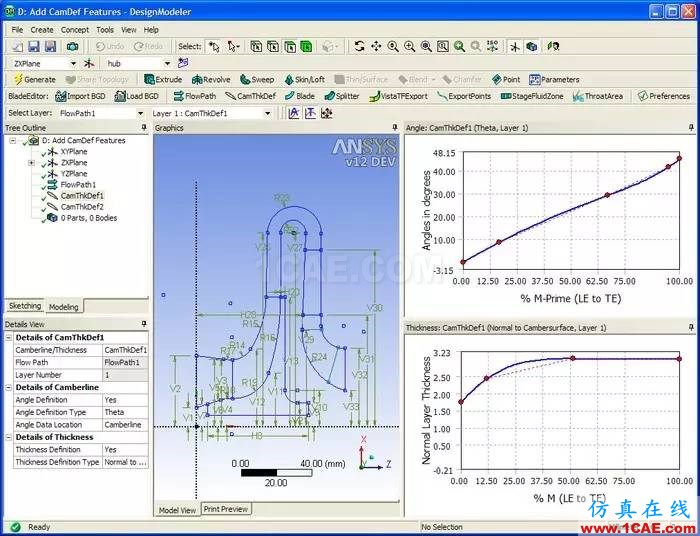
Task: Toggle Display Model in the toolbar
Action: tap(531, 46)
